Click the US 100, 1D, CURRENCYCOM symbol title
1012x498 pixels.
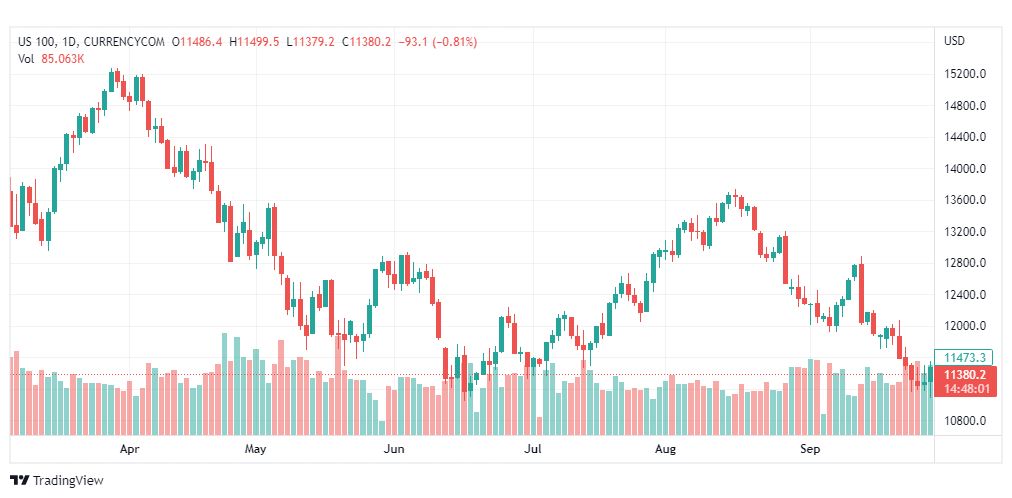[92, 42]
